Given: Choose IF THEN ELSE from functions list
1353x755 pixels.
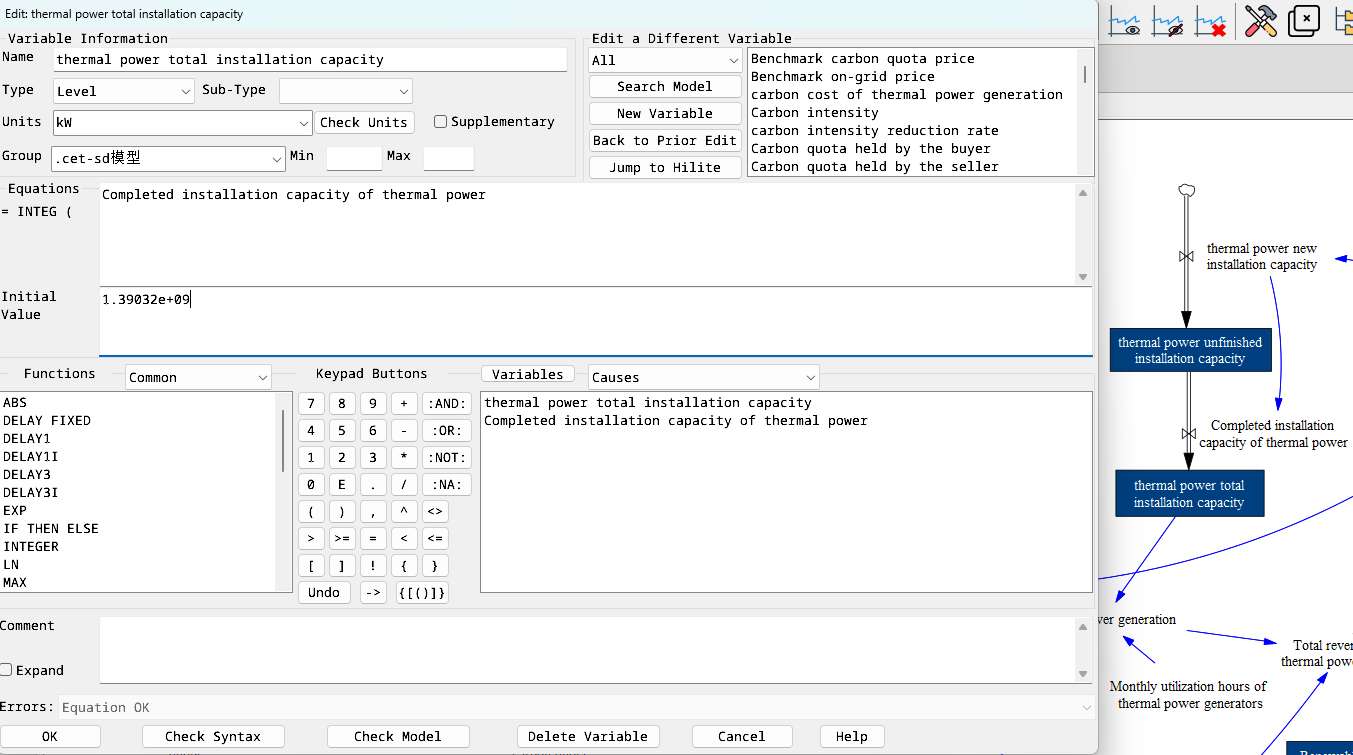Looking at the screenshot, I should 51,529.
